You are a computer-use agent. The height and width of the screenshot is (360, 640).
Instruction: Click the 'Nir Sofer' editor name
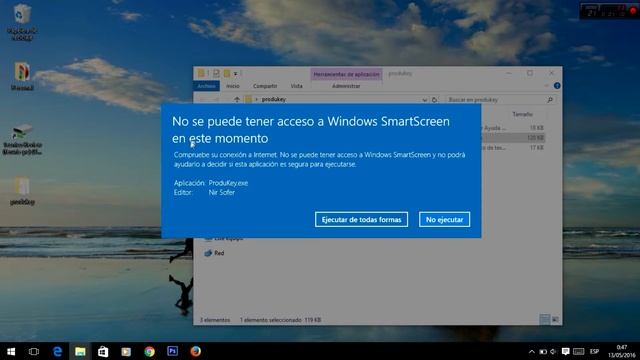[x=222, y=192]
